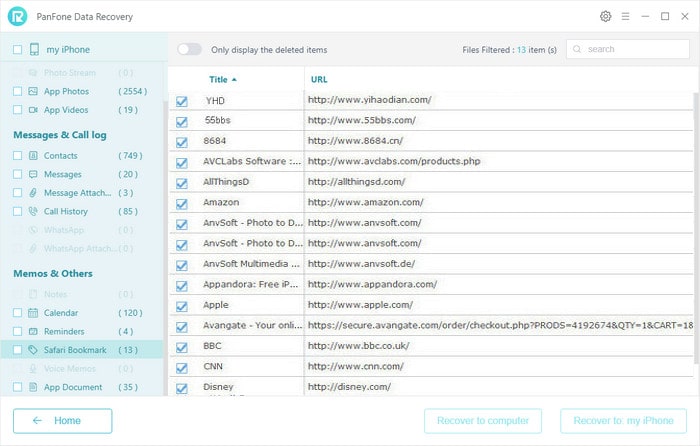Uncheck the Amazon bookmark checkbox

[182, 204]
